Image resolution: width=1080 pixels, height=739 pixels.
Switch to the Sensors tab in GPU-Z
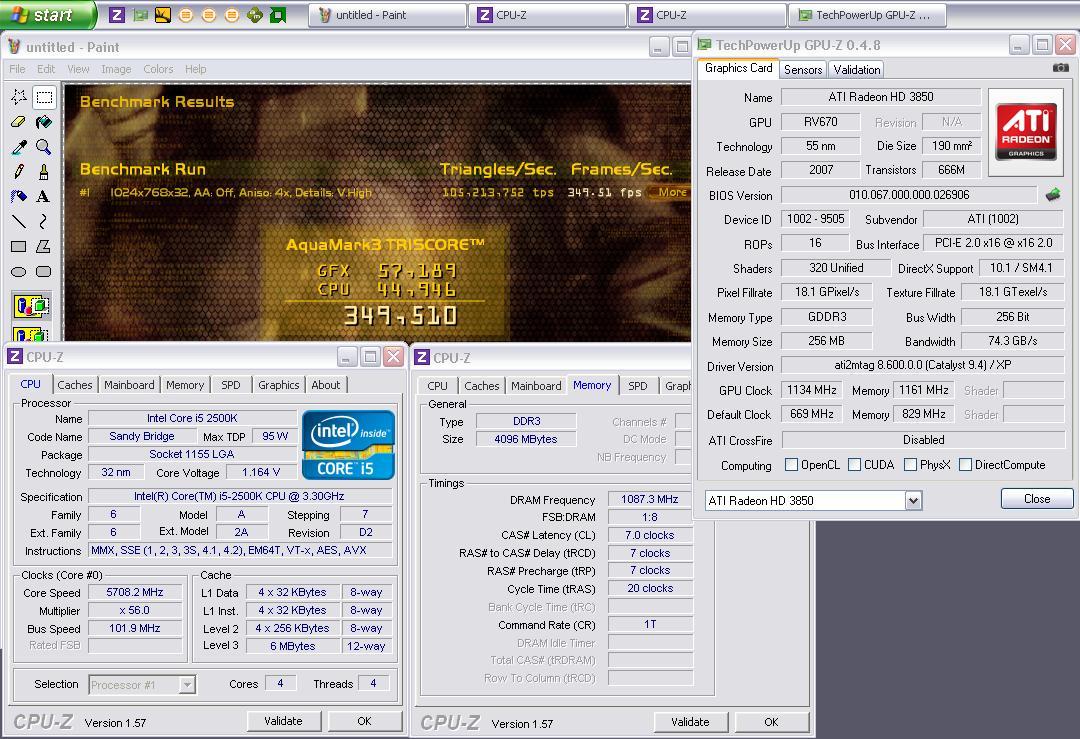coord(803,70)
